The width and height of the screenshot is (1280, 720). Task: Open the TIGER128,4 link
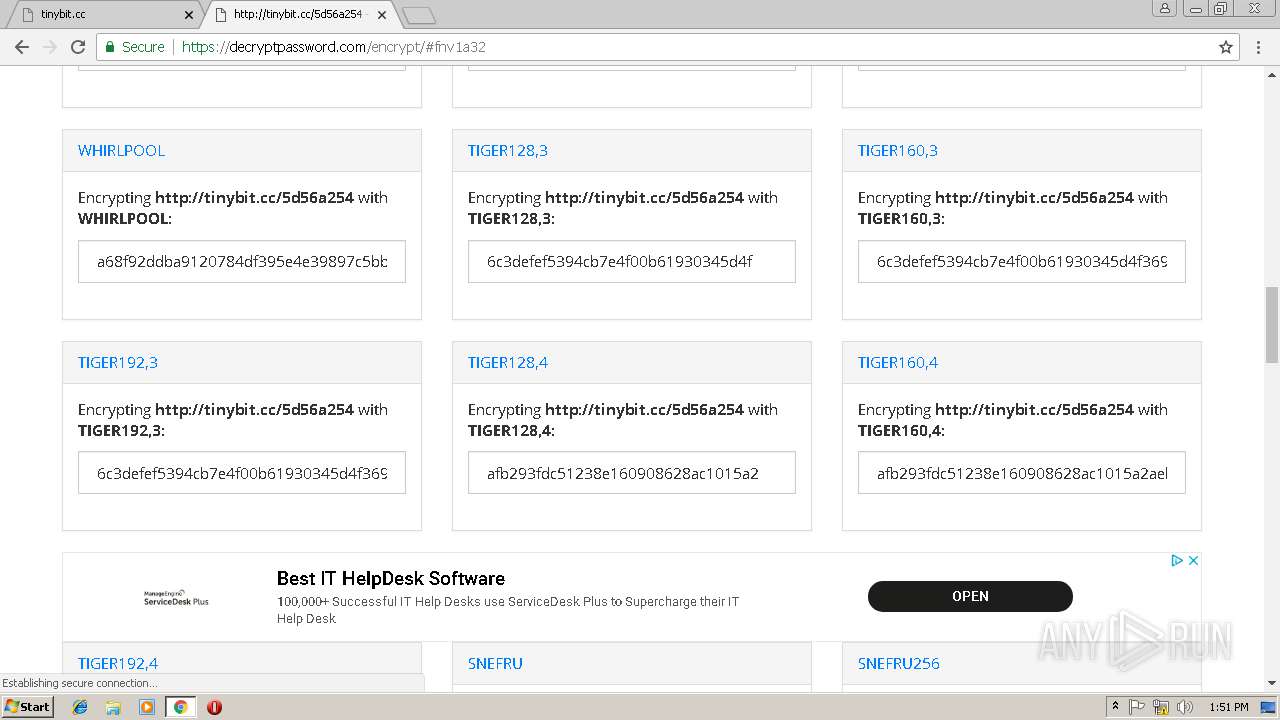[x=507, y=363]
